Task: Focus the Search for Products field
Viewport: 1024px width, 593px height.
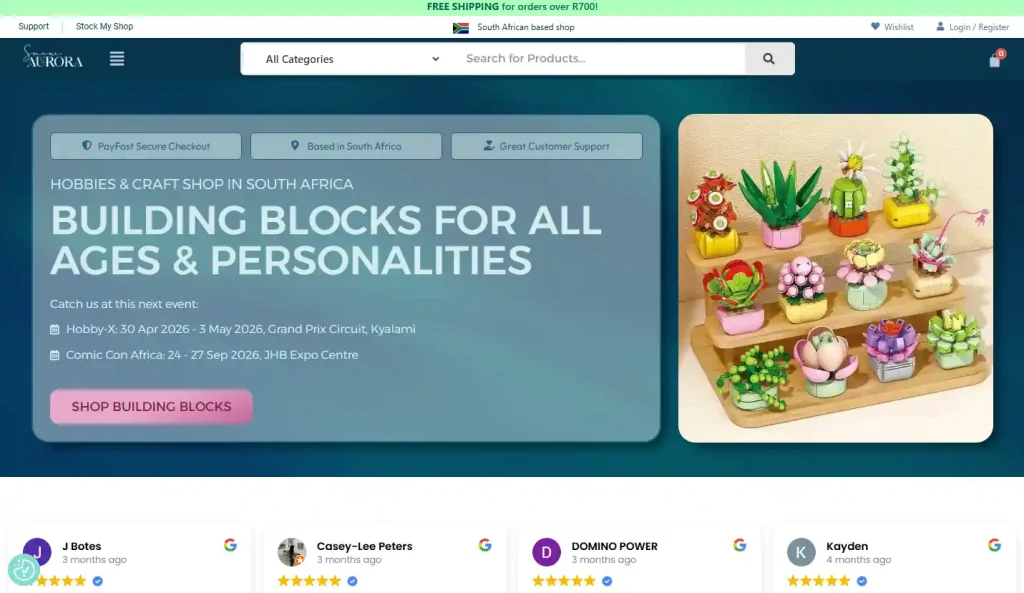Action: [x=601, y=59]
